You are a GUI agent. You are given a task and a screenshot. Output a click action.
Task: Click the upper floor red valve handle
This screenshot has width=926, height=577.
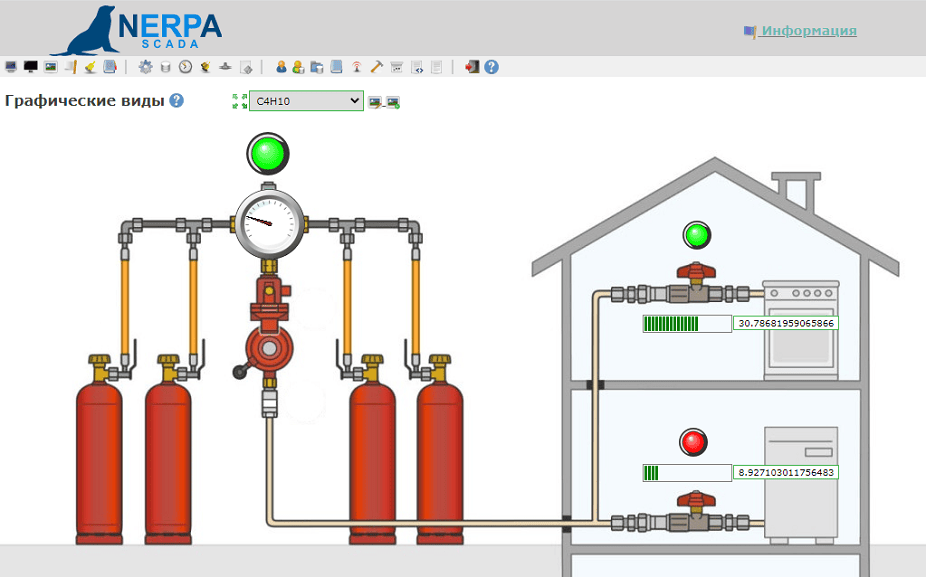(696, 272)
